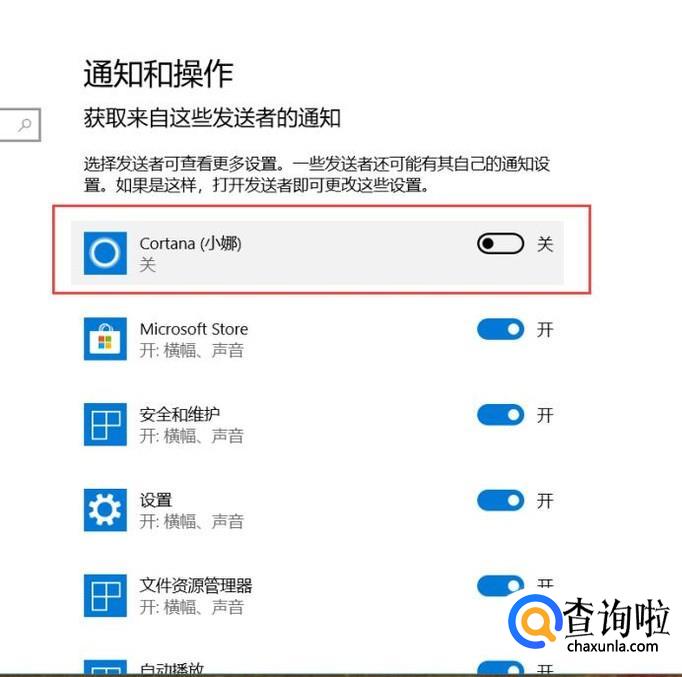Click the 设置 gear icon
Image resolution: width=682 pixels, height=677 pixels.
point(105,510)
